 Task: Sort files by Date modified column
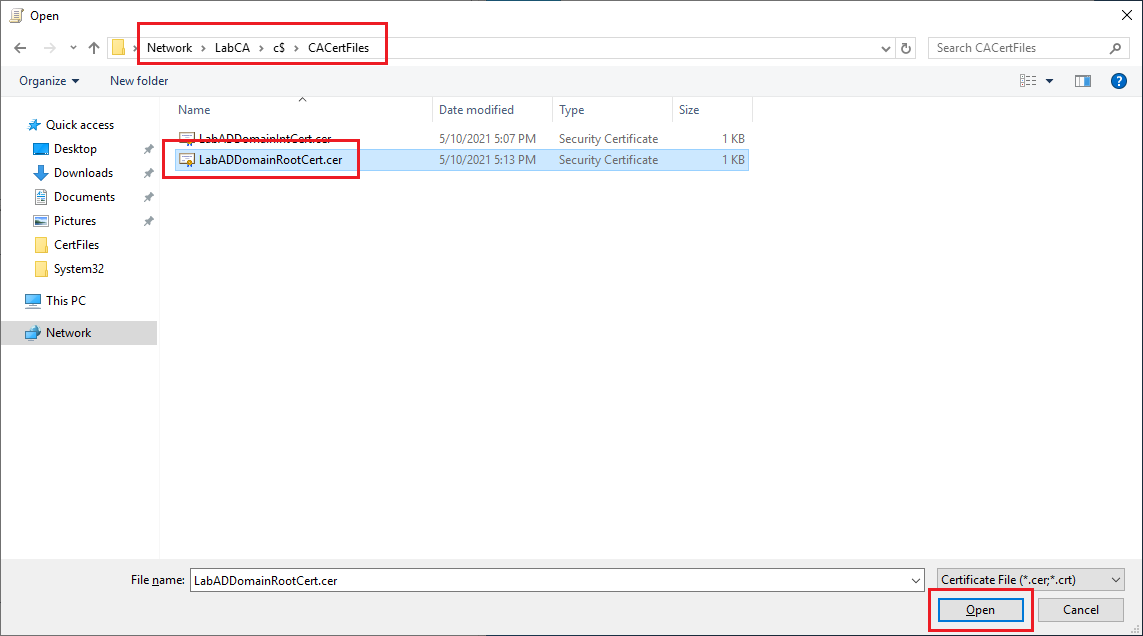(x=476, y=110)
